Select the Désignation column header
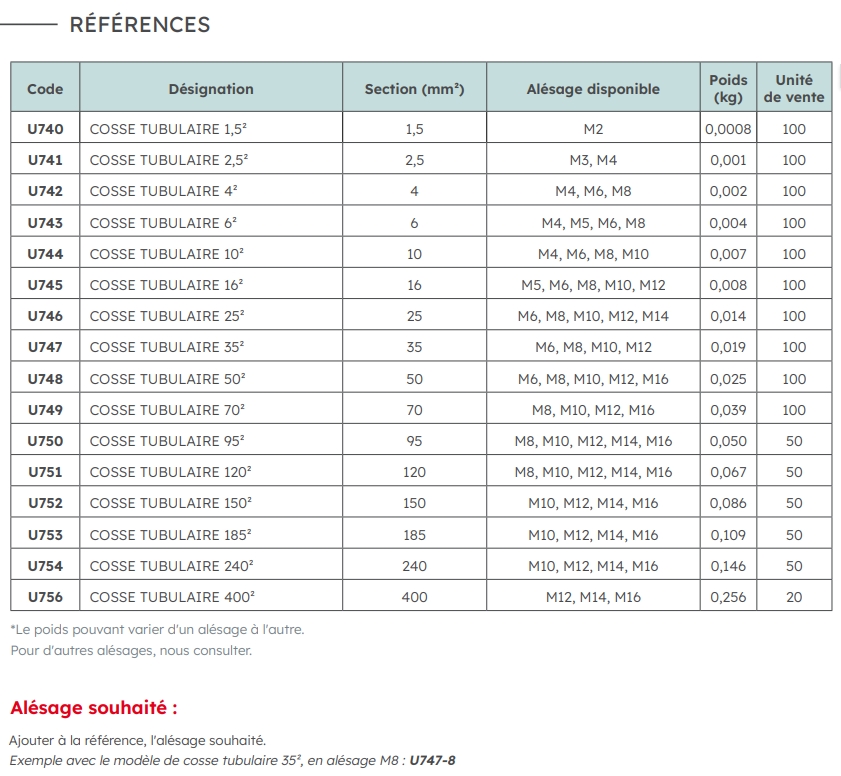 pos(211,89)
